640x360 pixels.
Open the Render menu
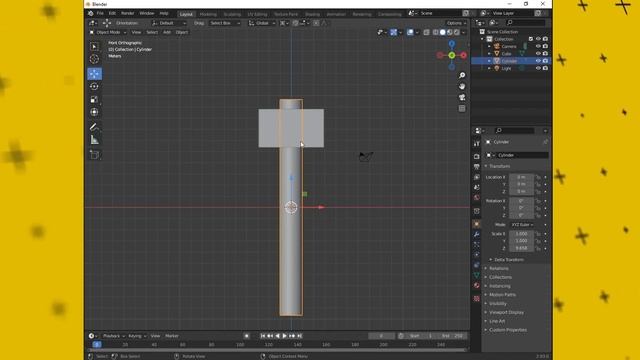click(x=127, y=13)
